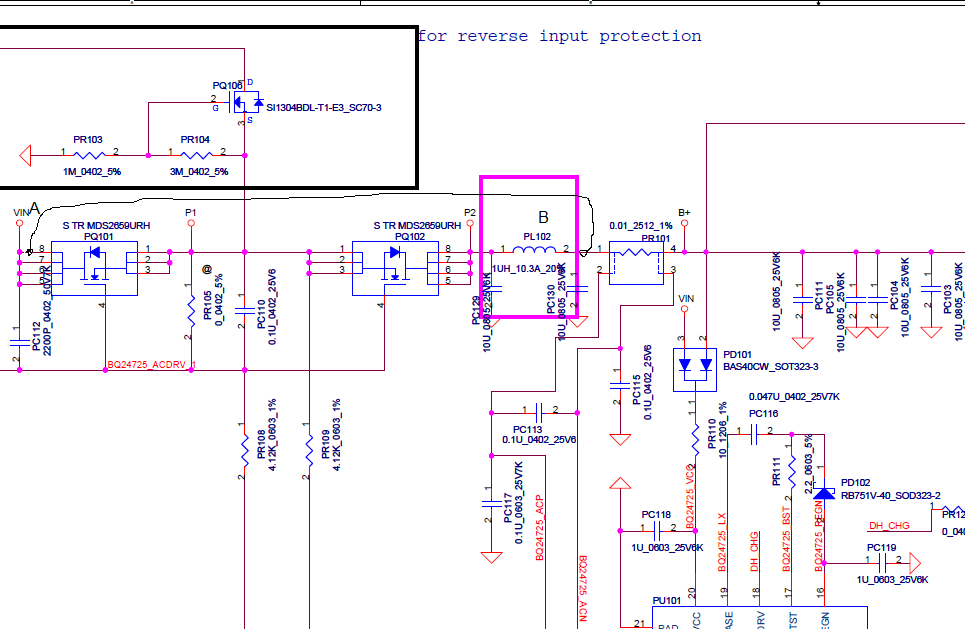Click the PL102 inductor coil symbol

tap(534, 249)
